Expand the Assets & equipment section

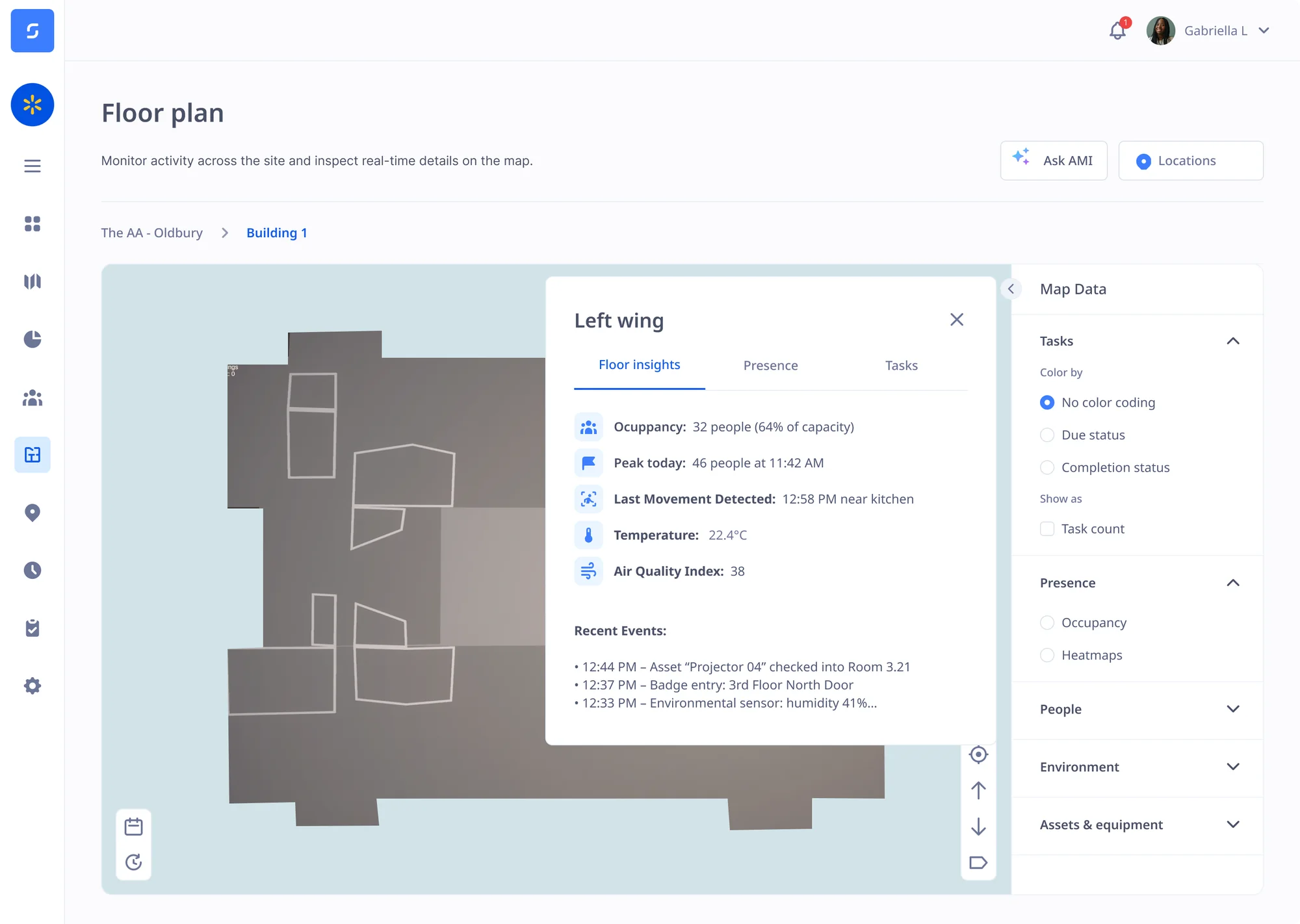click(x=1233, y=825)
